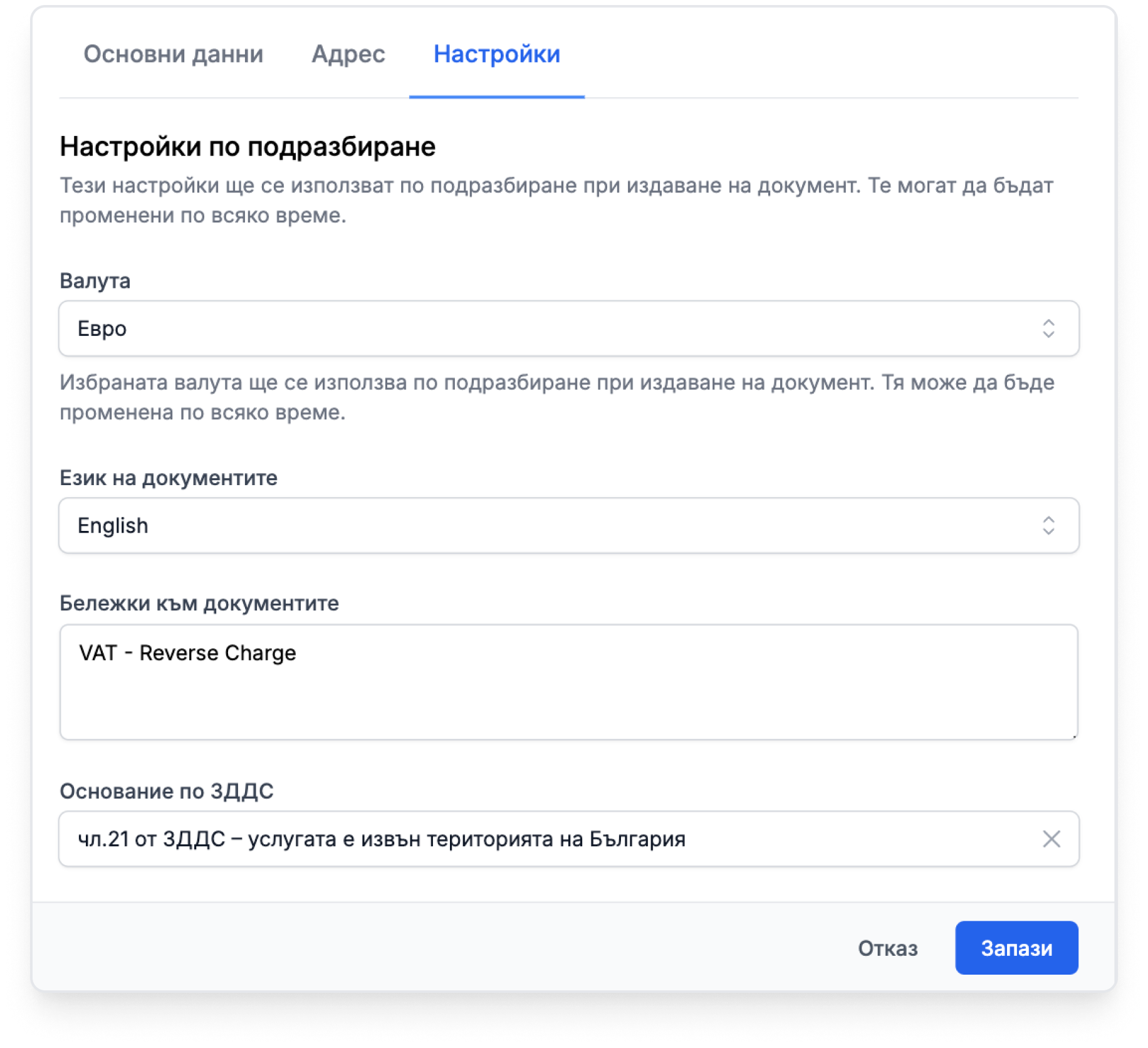Image resolution: width=1148 pixels, height=1048 pixels.
Task: Save settings with the Запази button
Action: [1016, 948]
